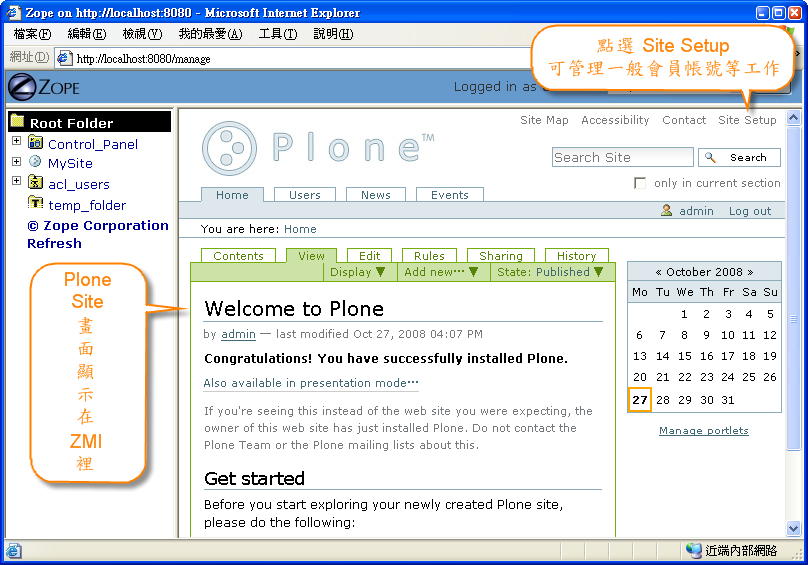Click the Site Setup link
Image resolution: width=808 pixels, height=565 pixels.
pyautogui.click(x=747, y=120)
